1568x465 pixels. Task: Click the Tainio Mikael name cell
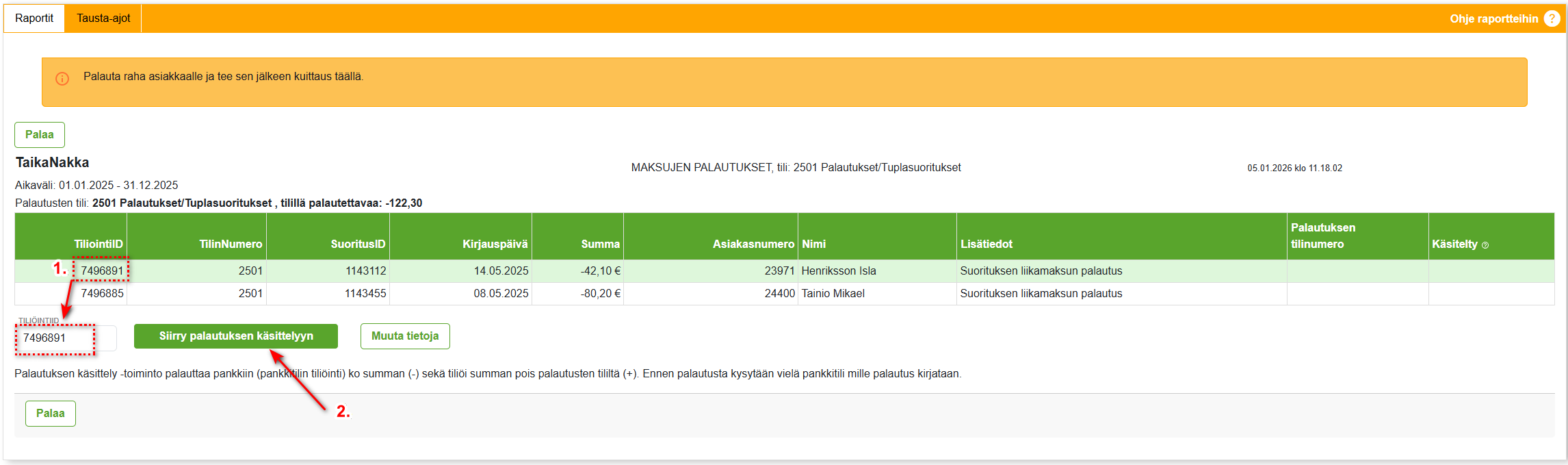[x=833, y=294]
